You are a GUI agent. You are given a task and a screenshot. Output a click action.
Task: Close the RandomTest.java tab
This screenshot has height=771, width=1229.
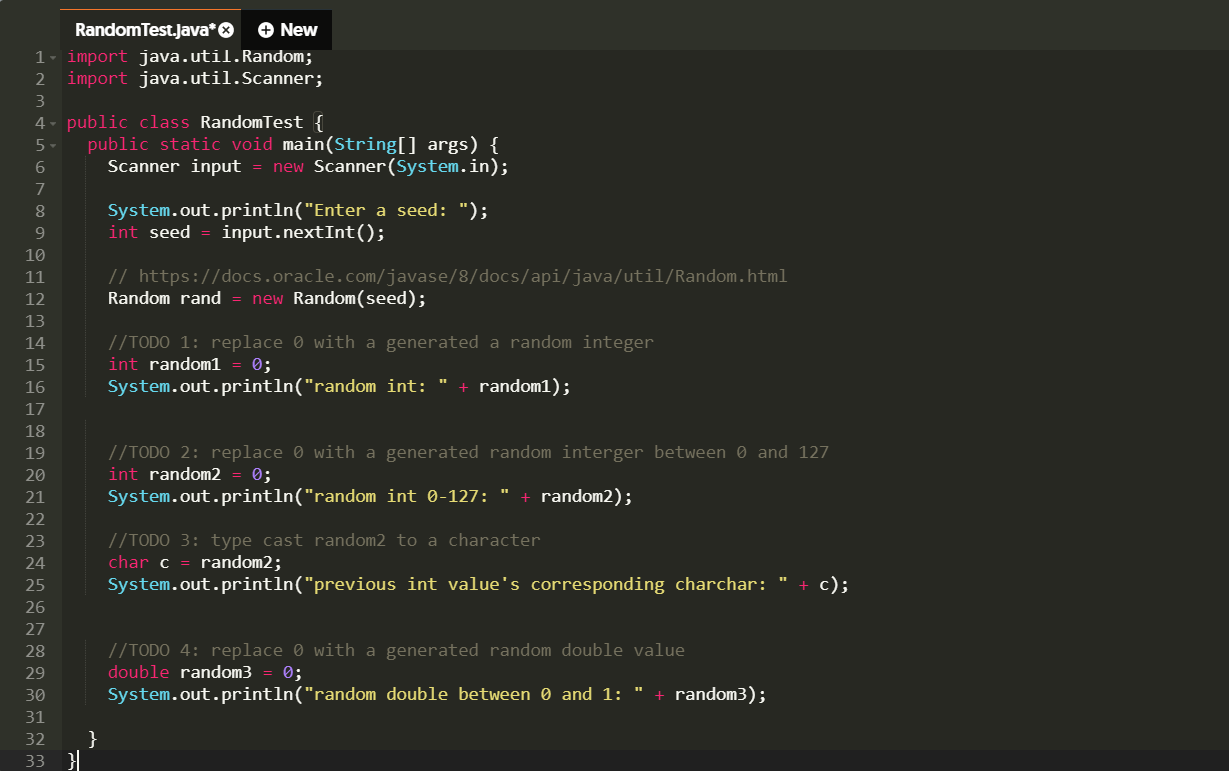pyautogui.click(x=226, y=30)
